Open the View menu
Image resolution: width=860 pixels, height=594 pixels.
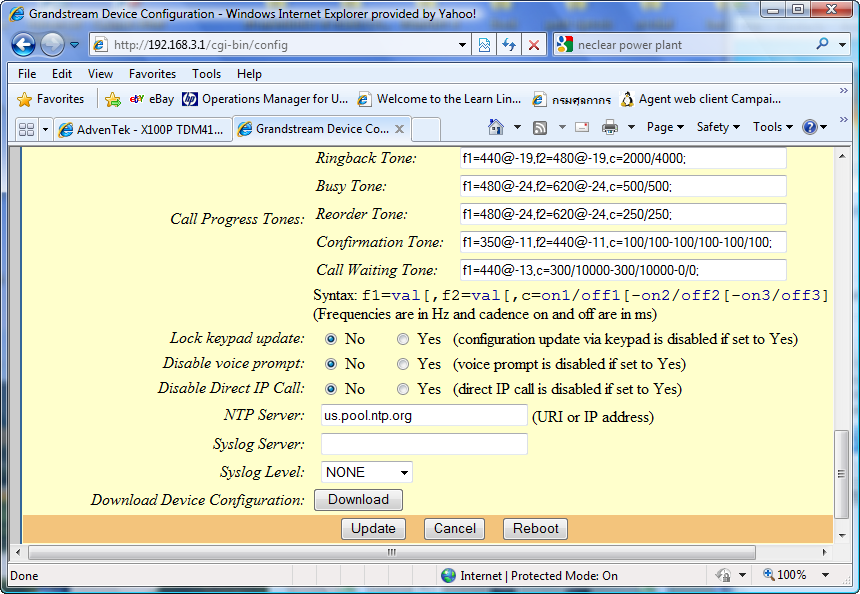coord(100,73)
